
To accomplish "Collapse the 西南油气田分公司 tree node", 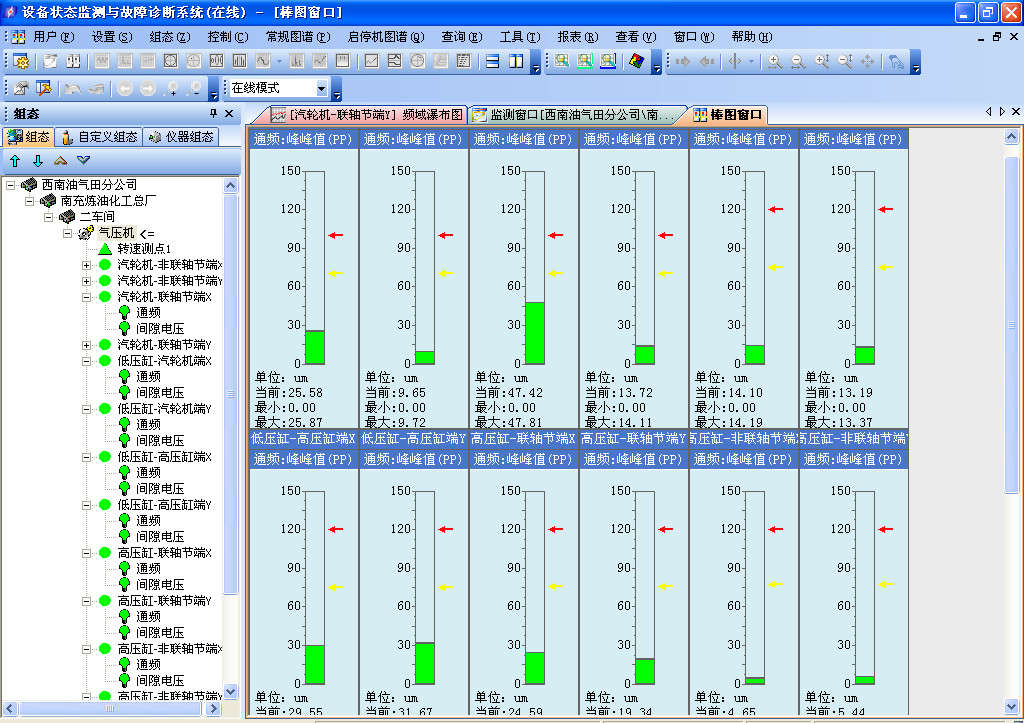I will coord(10,185).
